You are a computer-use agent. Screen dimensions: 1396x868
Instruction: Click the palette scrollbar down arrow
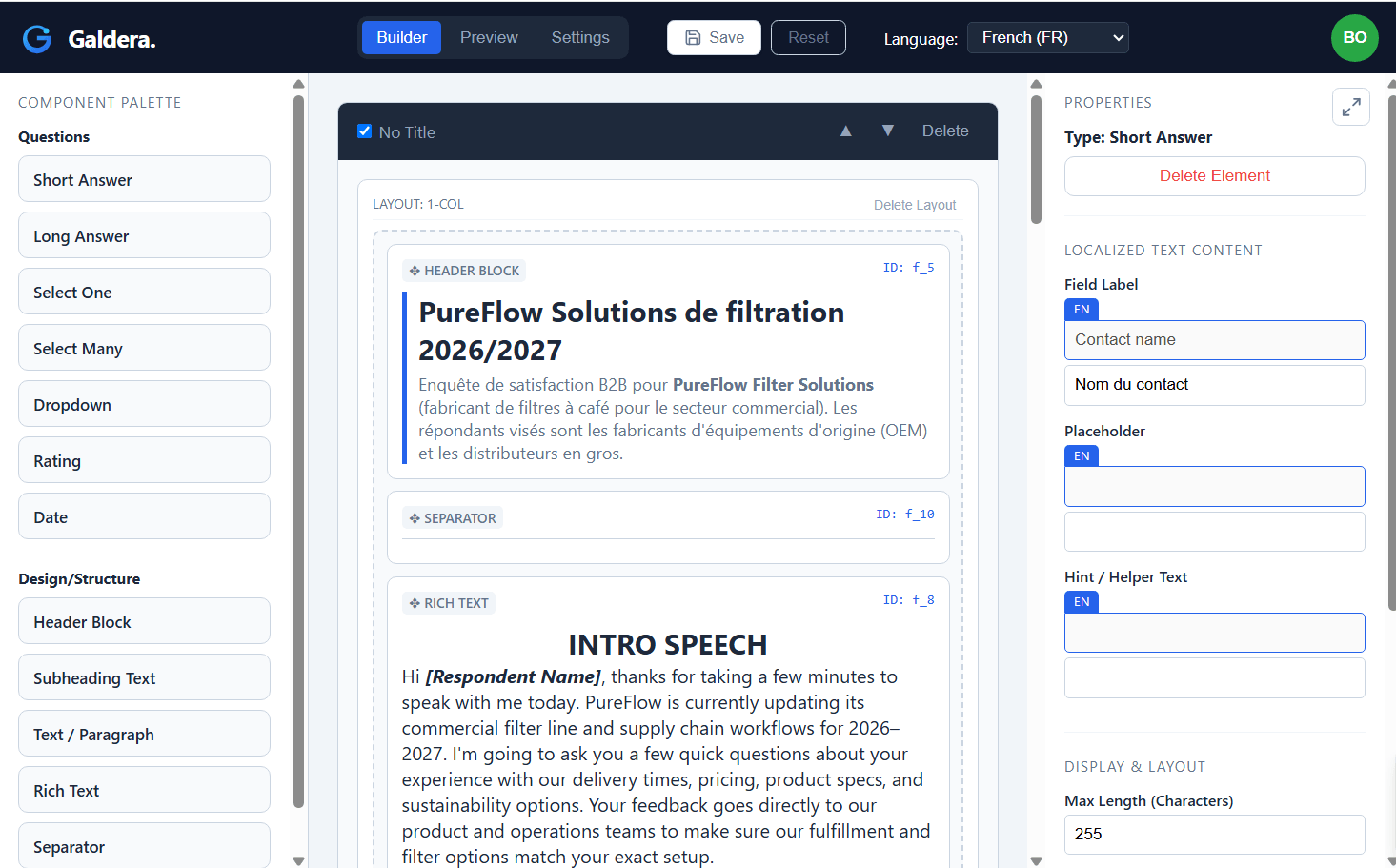click(298, 860)
